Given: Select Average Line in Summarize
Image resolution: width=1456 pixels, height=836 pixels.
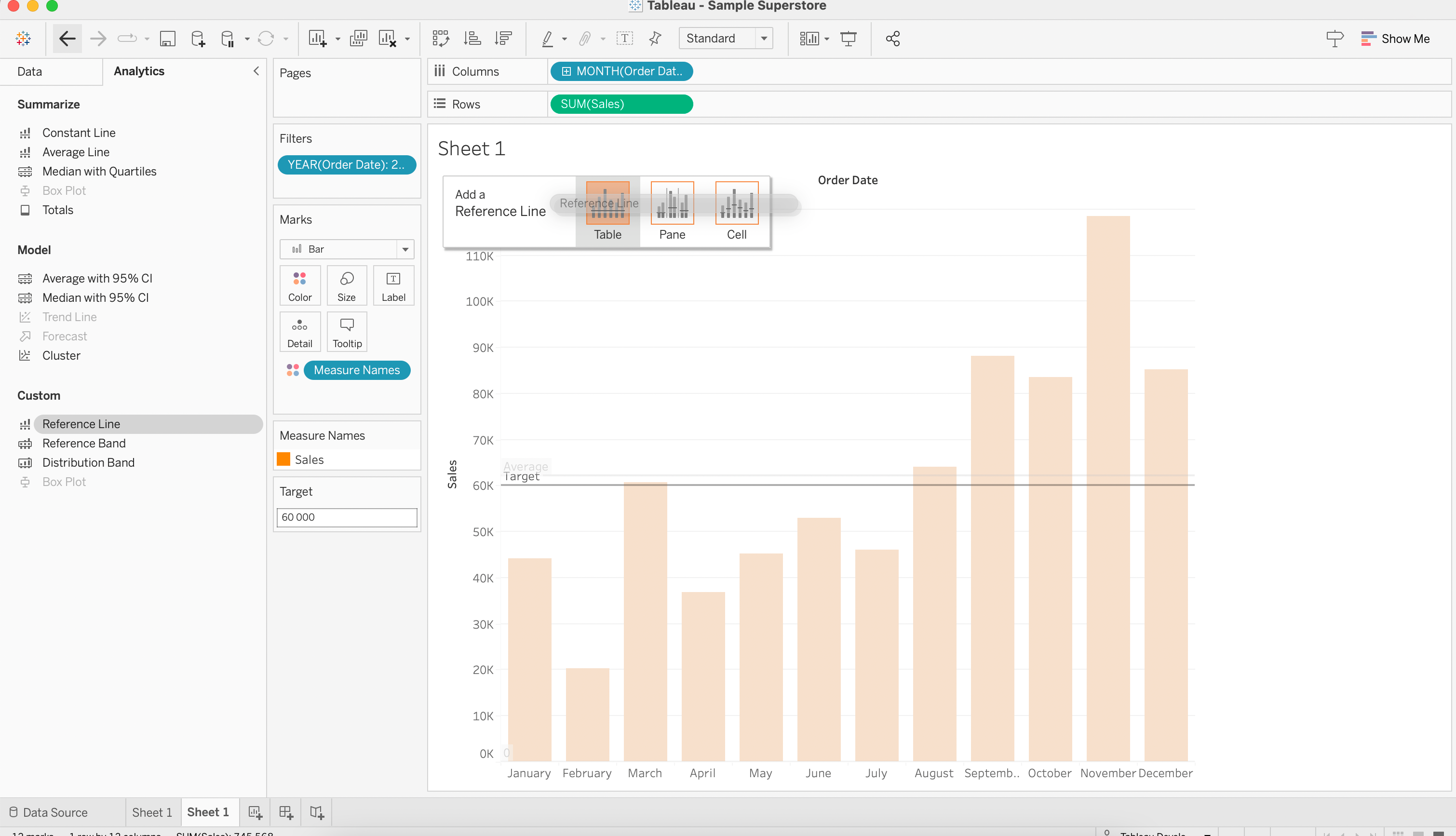Looking at the screenshot, I should [76, 152].
